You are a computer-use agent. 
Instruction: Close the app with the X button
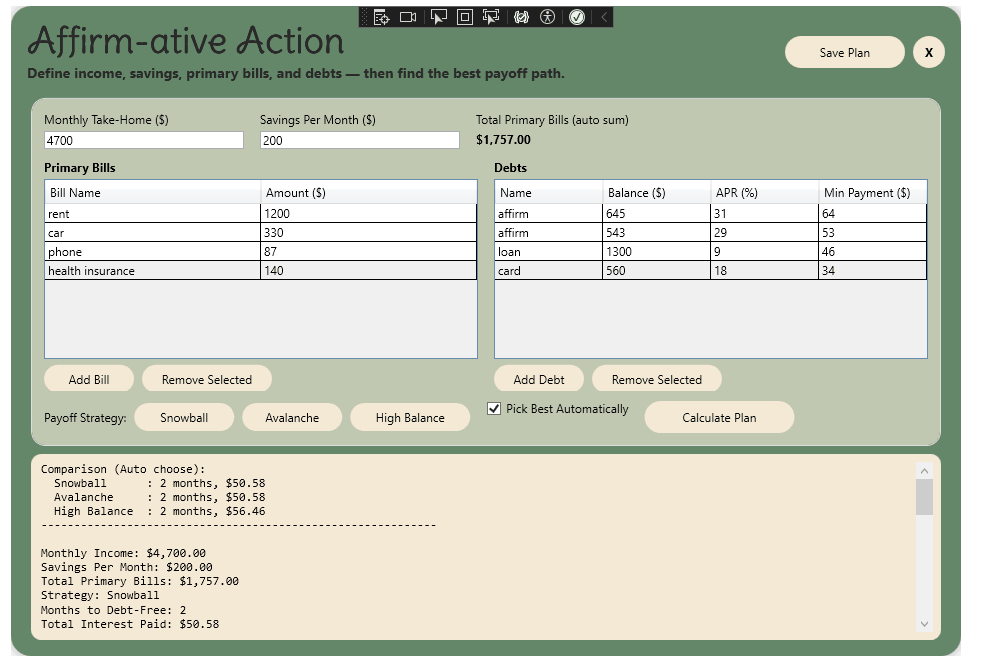tap(928, 53)
